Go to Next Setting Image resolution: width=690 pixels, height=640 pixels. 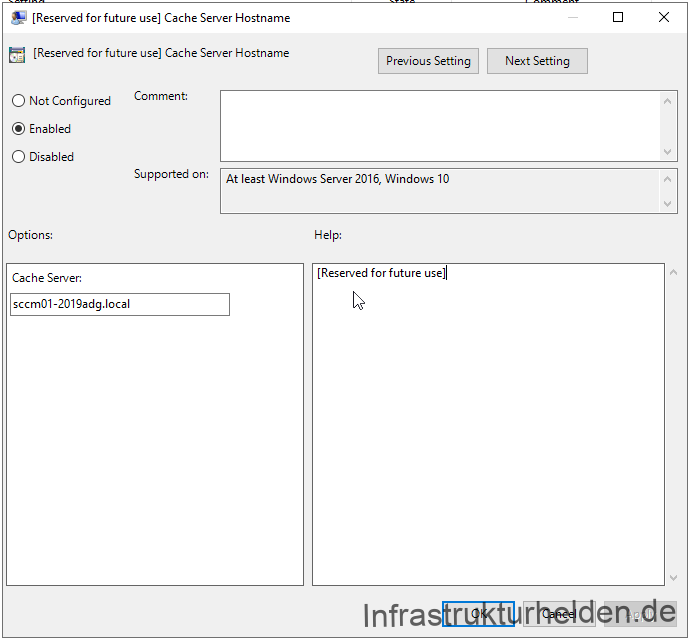(537, 61)
